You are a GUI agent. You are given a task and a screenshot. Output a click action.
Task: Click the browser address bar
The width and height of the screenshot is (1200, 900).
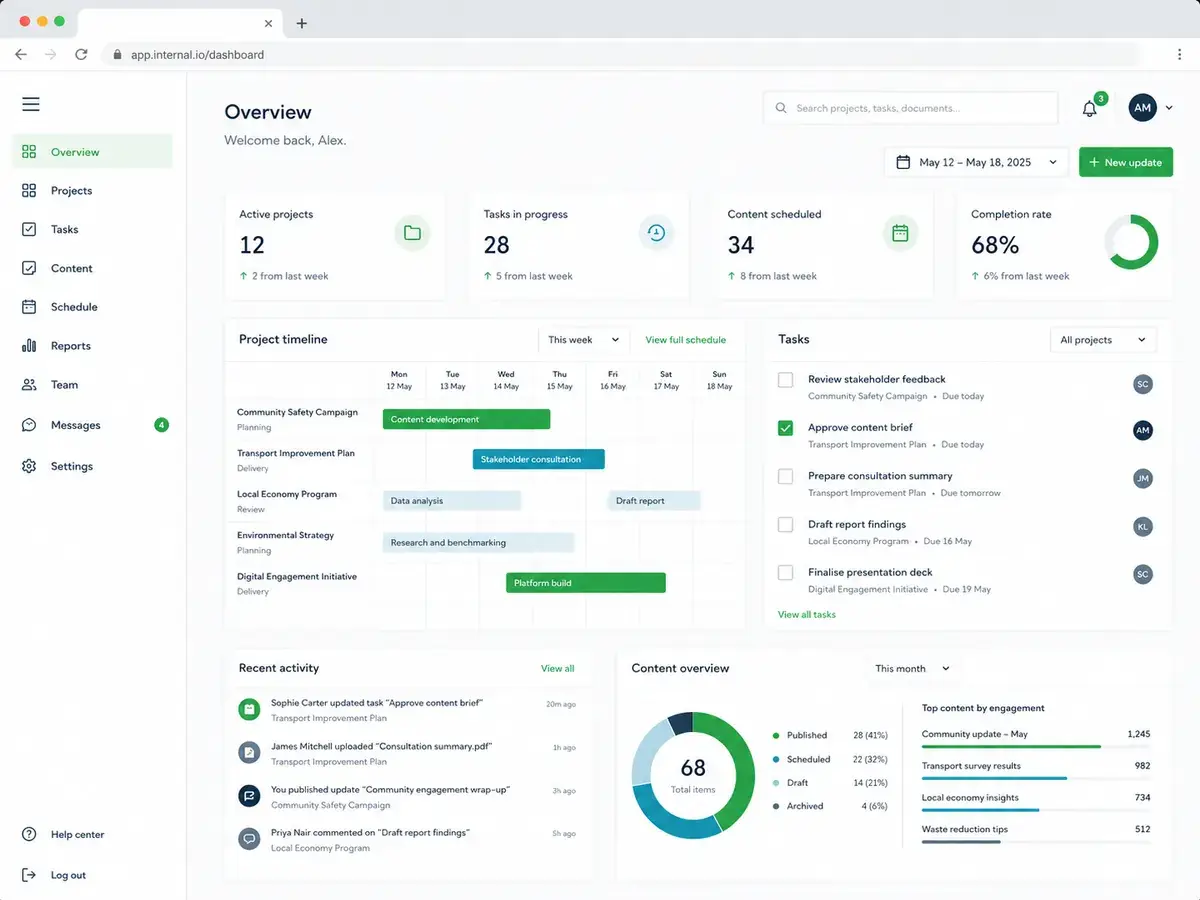[x=620, y=55]
